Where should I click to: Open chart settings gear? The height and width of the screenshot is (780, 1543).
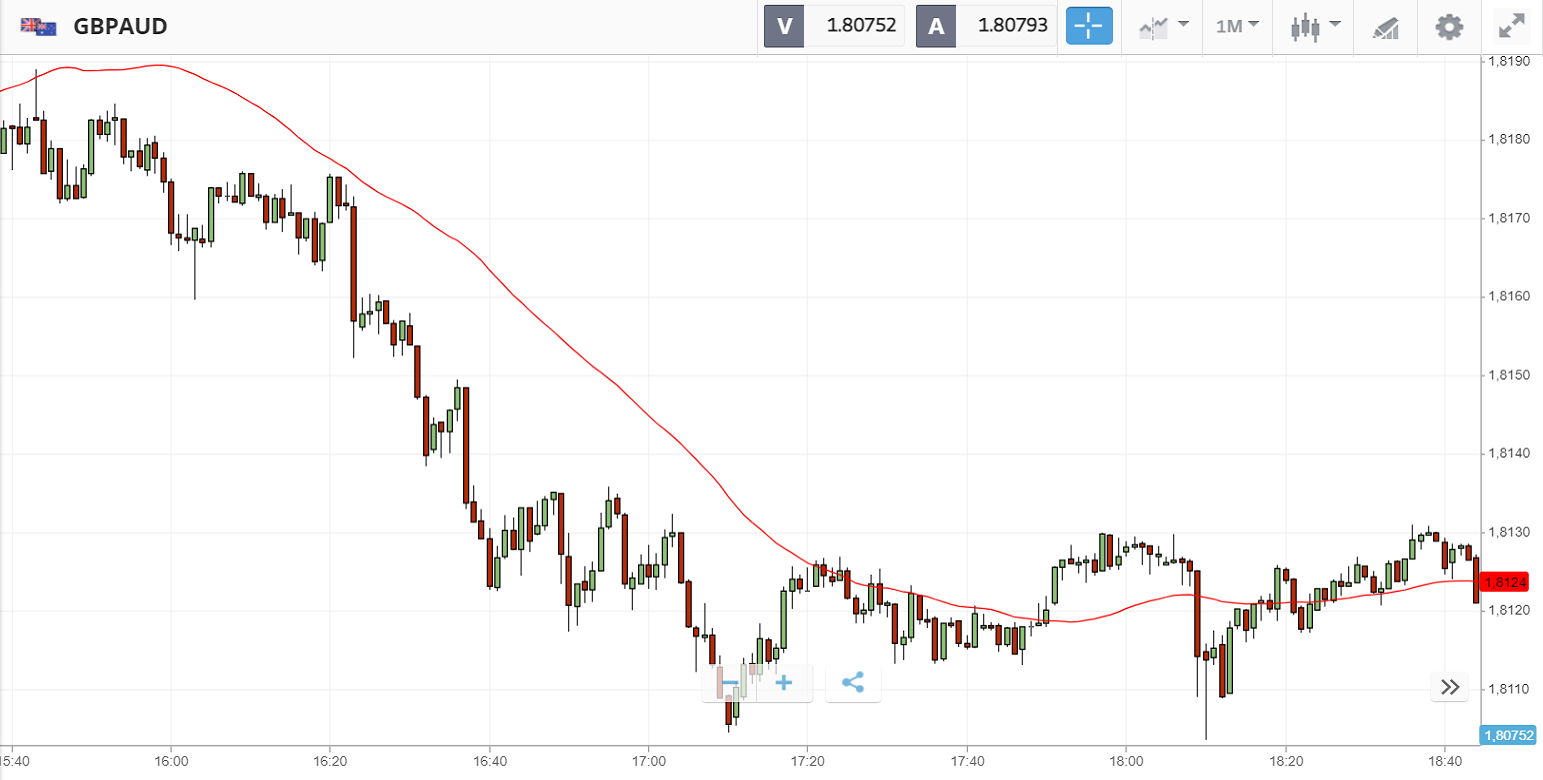pos(1449,26)
